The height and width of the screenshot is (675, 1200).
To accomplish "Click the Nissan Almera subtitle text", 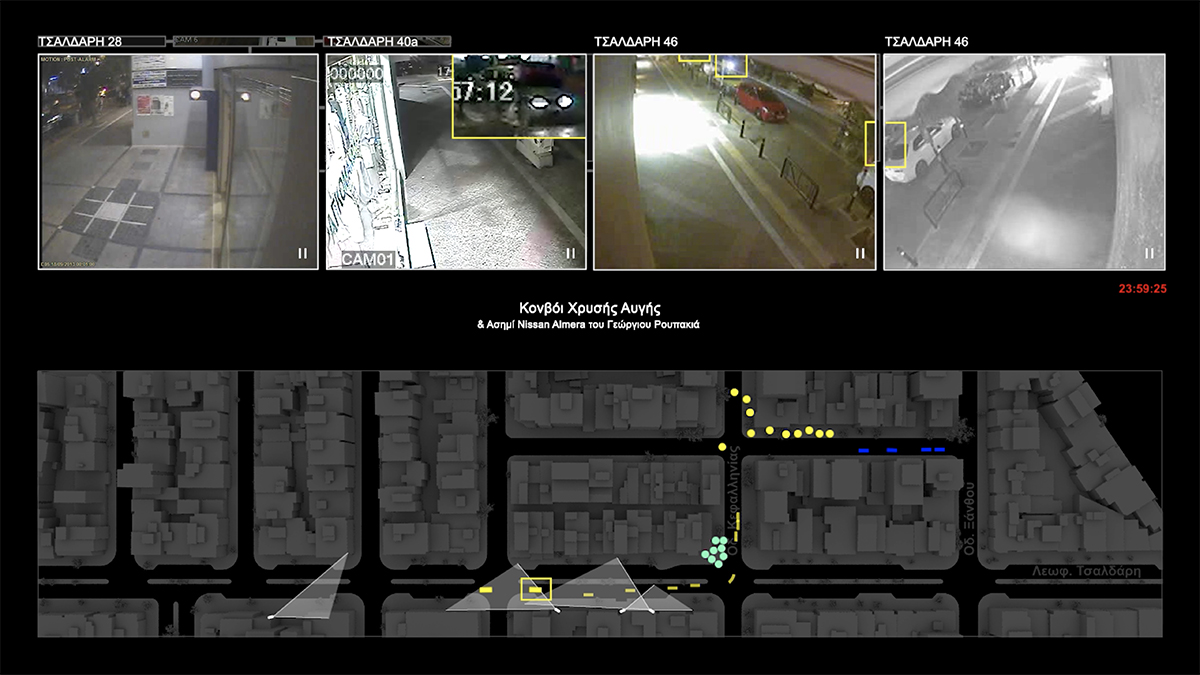I will click(588, 326).
